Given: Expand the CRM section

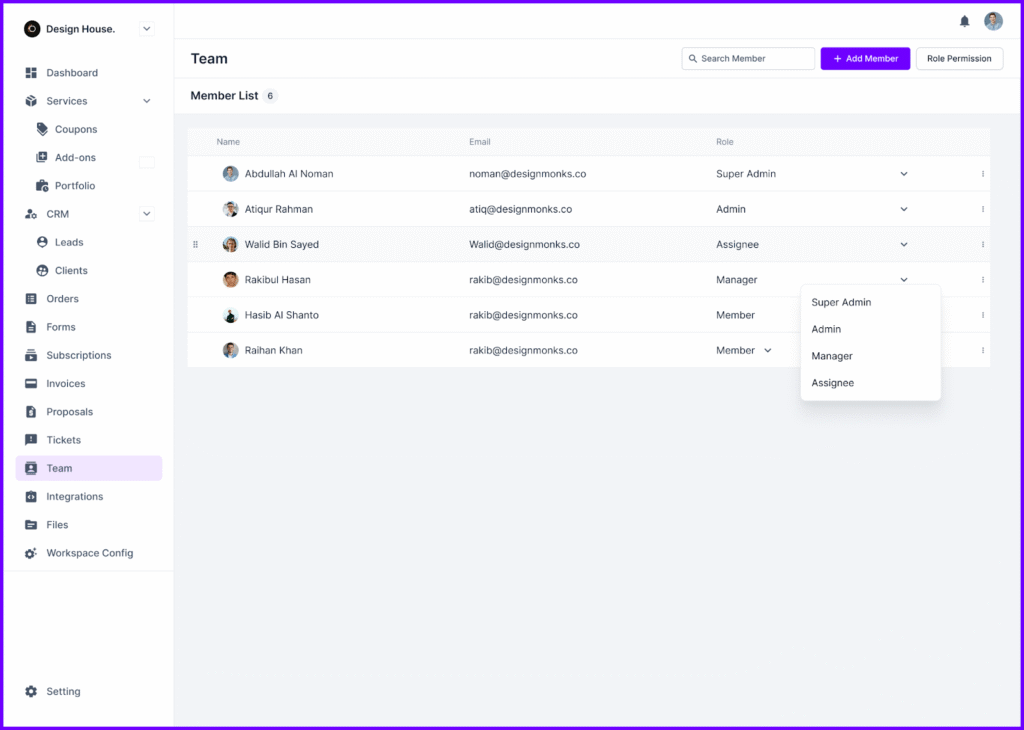Looking at the screenshot, I should [x=146, y=214].
